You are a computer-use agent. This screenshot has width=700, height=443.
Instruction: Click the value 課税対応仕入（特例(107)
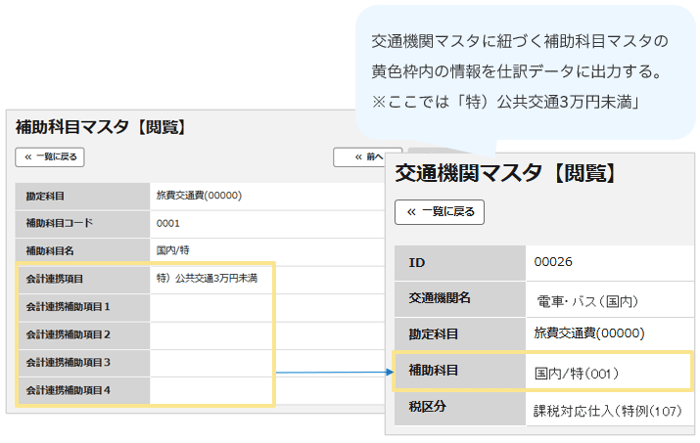tap(608, 411)
